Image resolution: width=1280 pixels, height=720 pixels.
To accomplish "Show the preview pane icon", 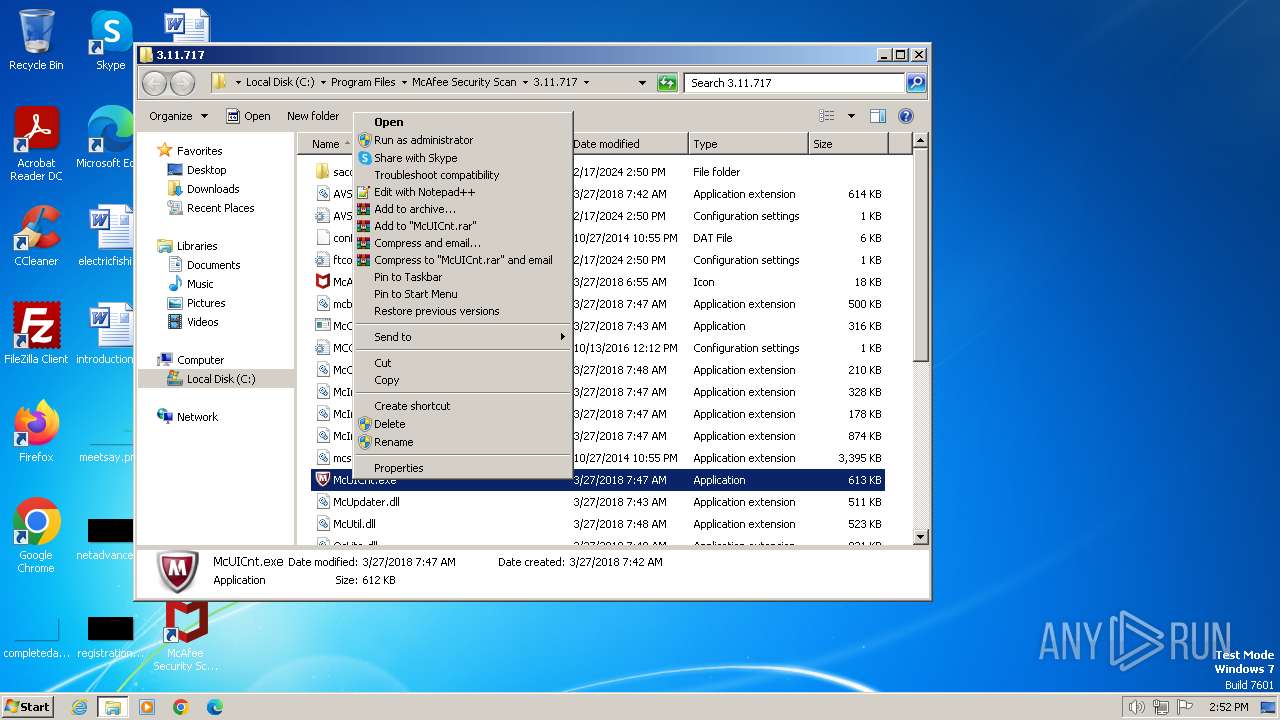I will coord(877,116).
